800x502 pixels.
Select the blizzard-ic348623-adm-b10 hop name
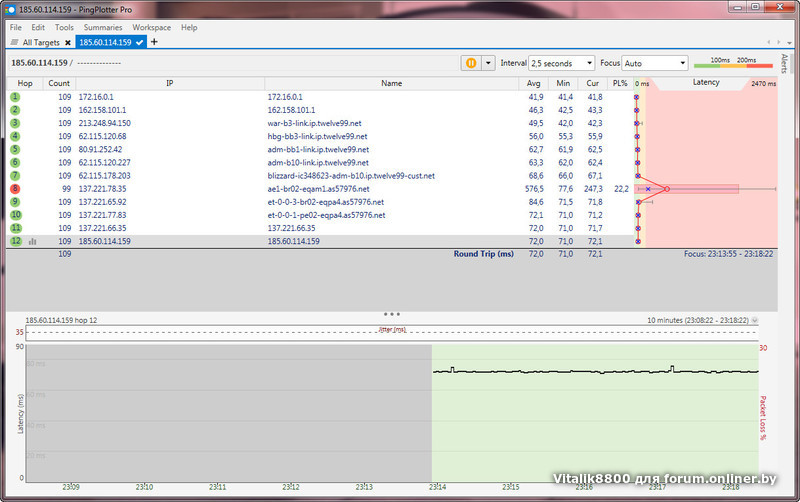[x=351, y=175]
